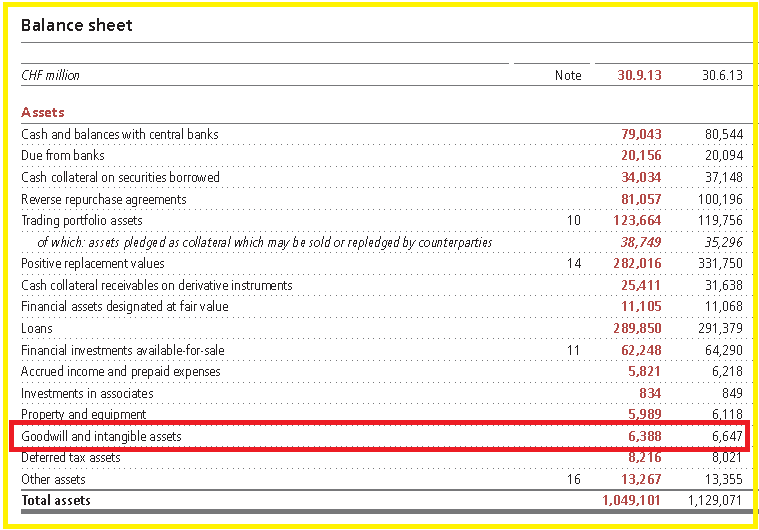Click note reference 14 for replacement values
759x530 pixels.
574,263
